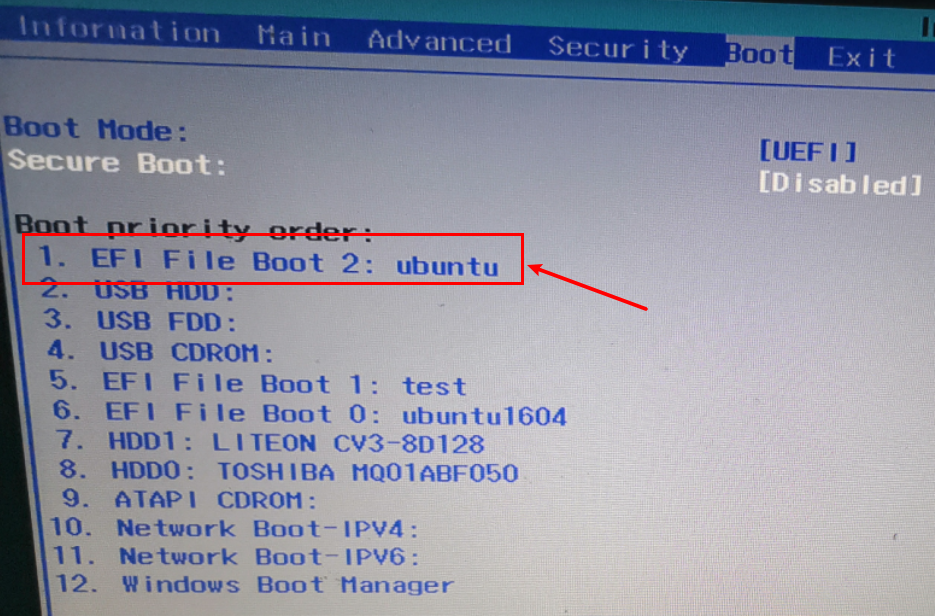The image size is (935, 616).
Task: Select the USB HDD boot entry
Action: click(138, 291)
